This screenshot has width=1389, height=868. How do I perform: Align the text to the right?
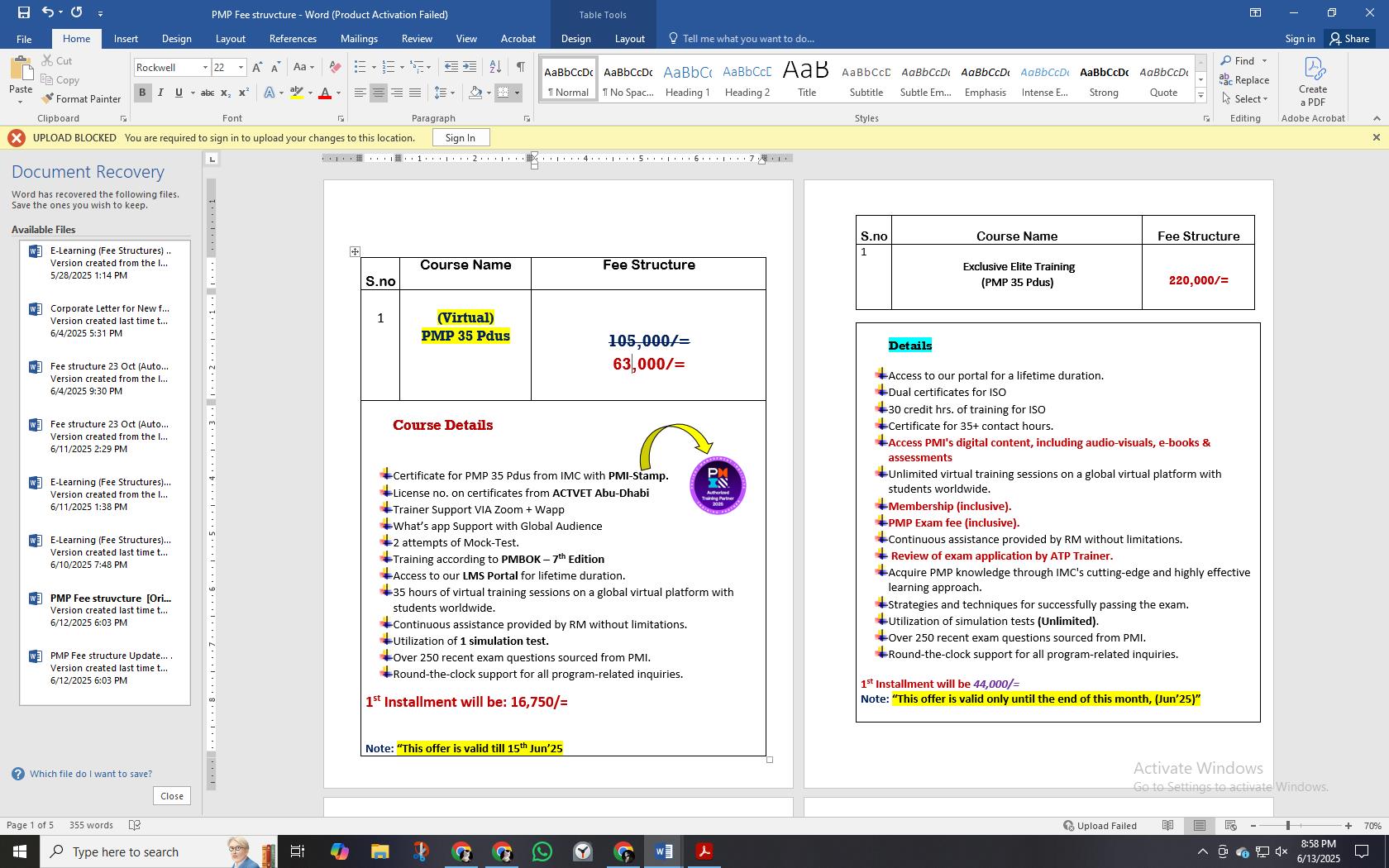[397, 93]
